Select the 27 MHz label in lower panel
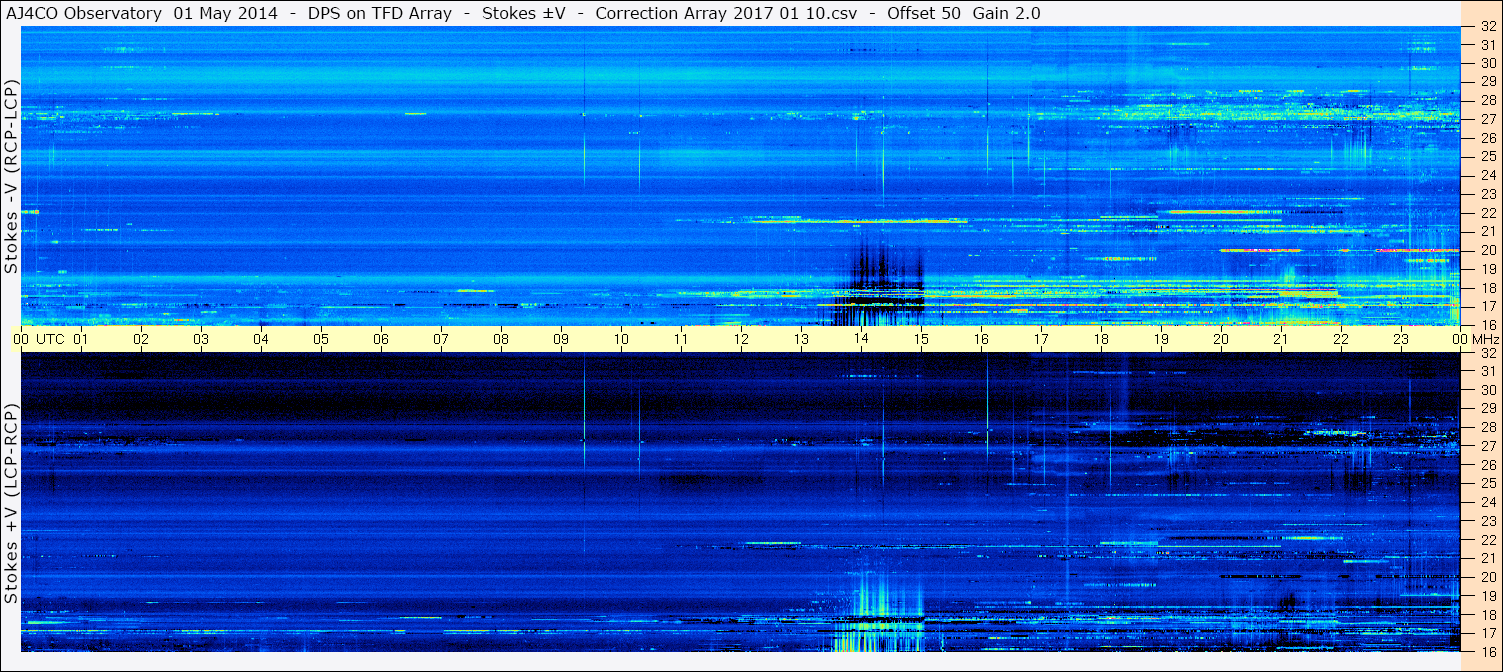The height and width of the screenshot is (672, 1503). 1487,446
